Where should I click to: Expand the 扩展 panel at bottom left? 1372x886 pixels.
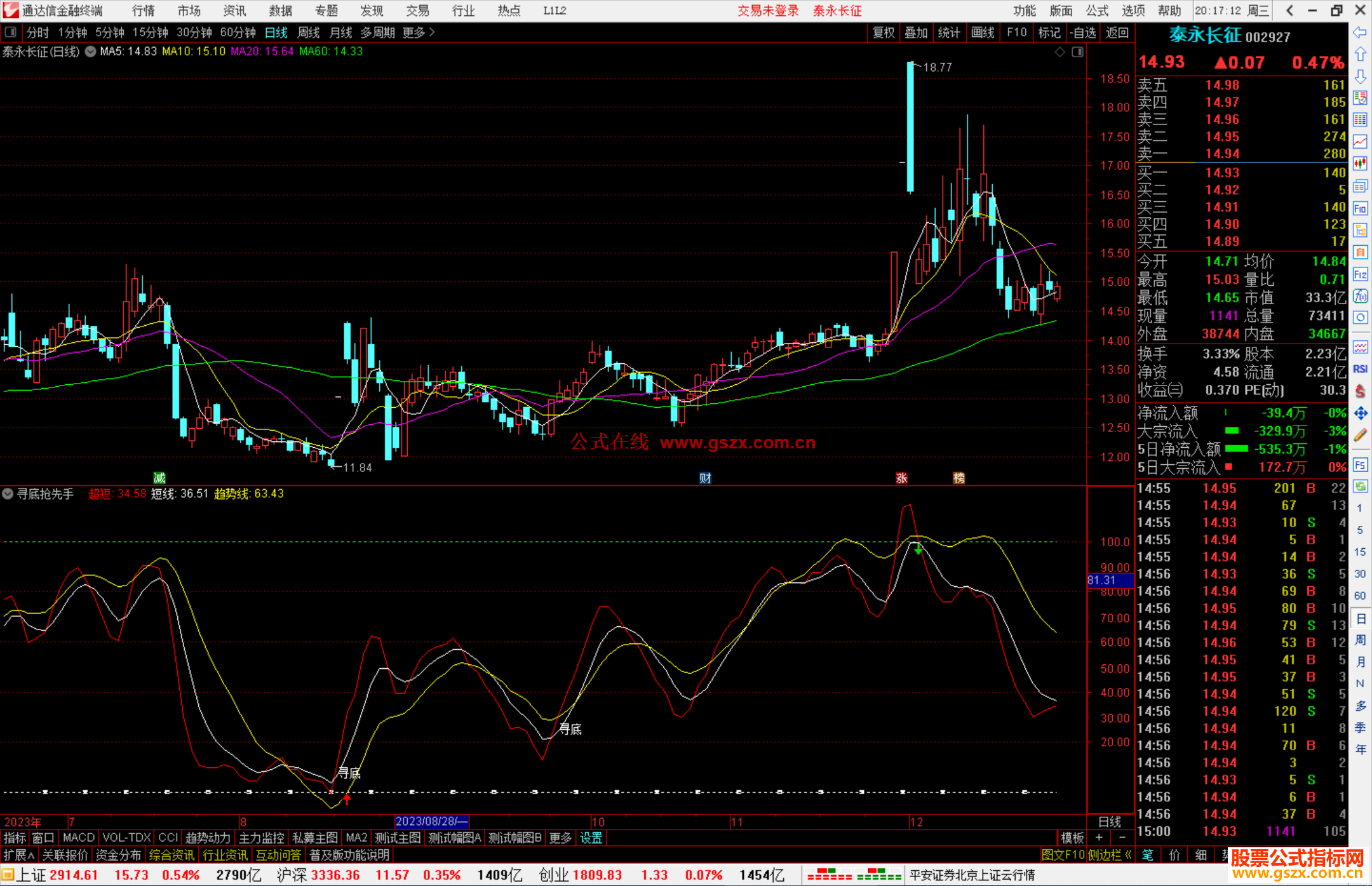pyautogui.click(x=18, y=855)
